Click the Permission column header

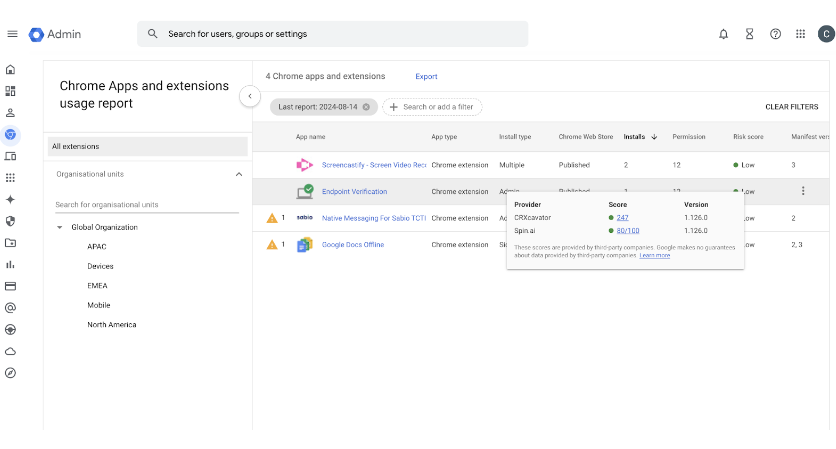tap(688, 137)
